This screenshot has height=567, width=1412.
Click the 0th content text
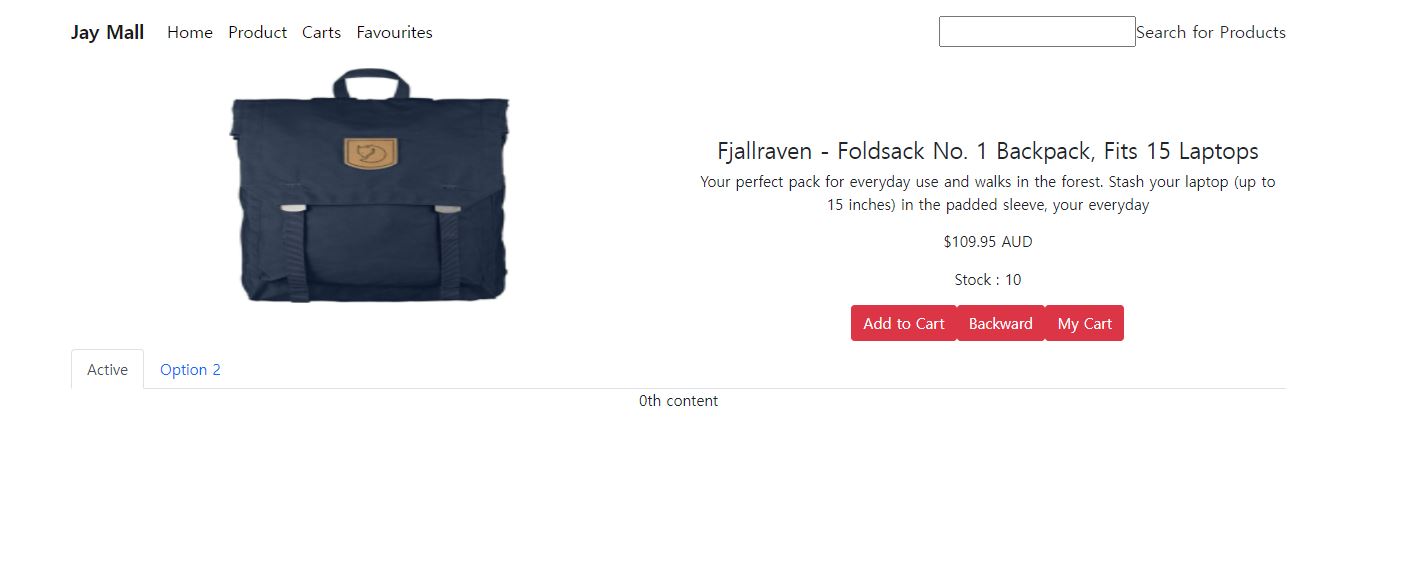[x=678, y=401]
